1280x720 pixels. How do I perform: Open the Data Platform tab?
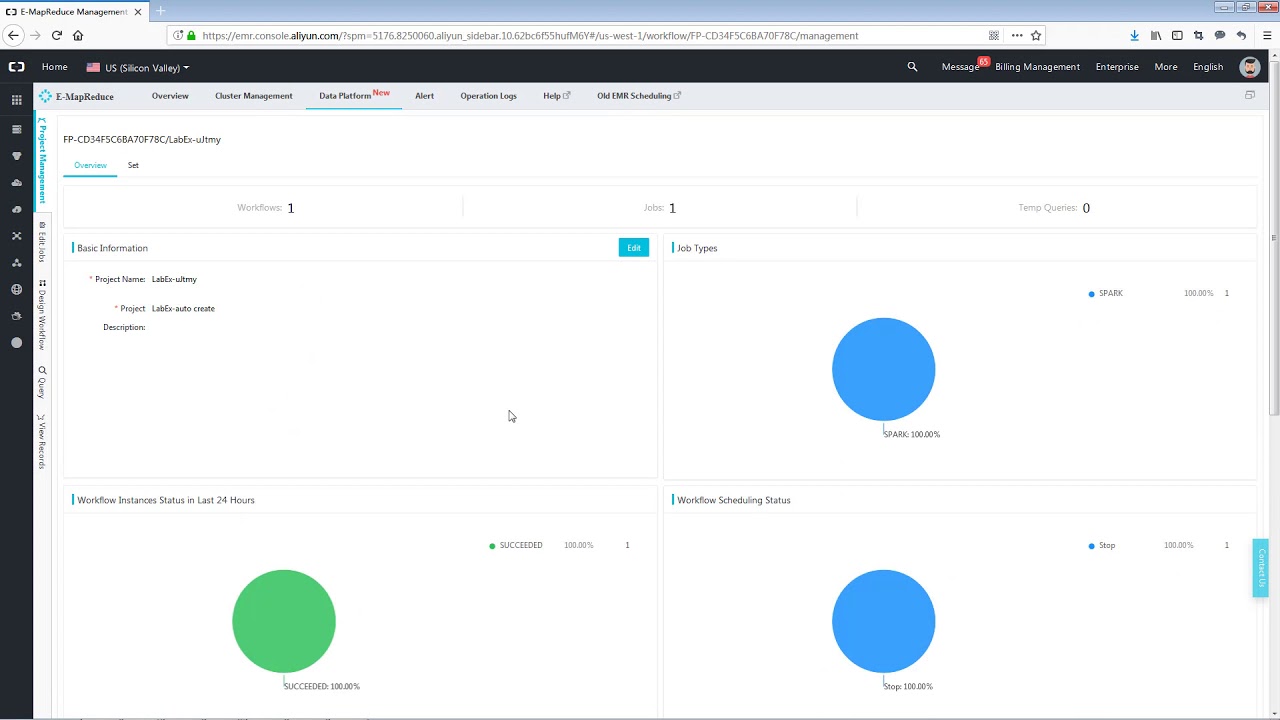(354, 96)
